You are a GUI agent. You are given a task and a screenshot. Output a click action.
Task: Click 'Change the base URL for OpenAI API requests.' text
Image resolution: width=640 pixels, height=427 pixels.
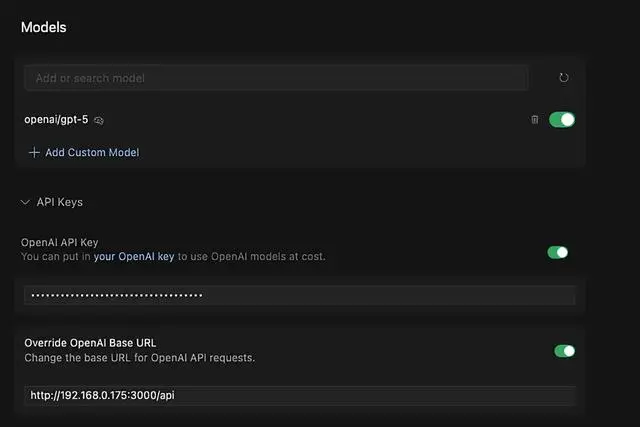pos(140,358)
